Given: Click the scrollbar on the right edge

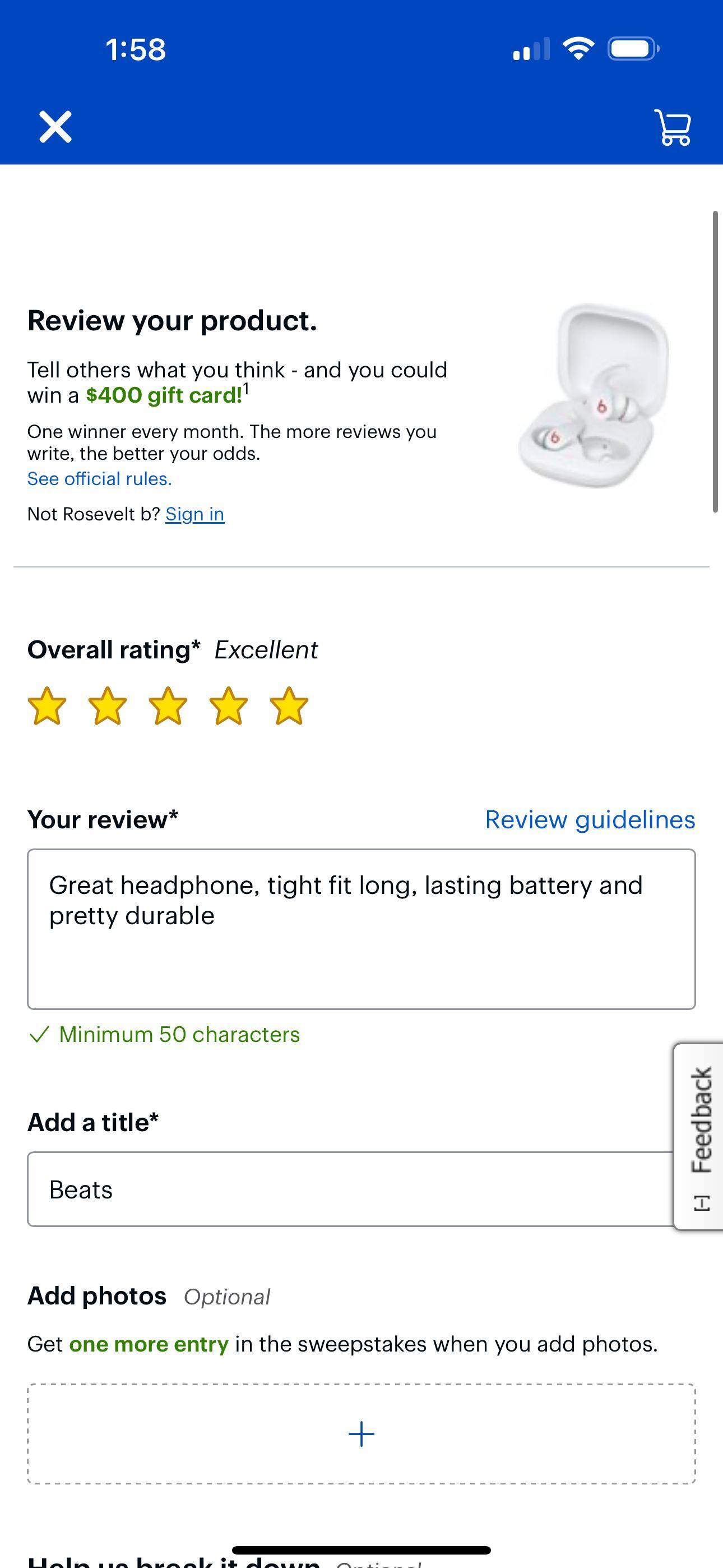Looking at the screenshot, I should click(714, 359).
